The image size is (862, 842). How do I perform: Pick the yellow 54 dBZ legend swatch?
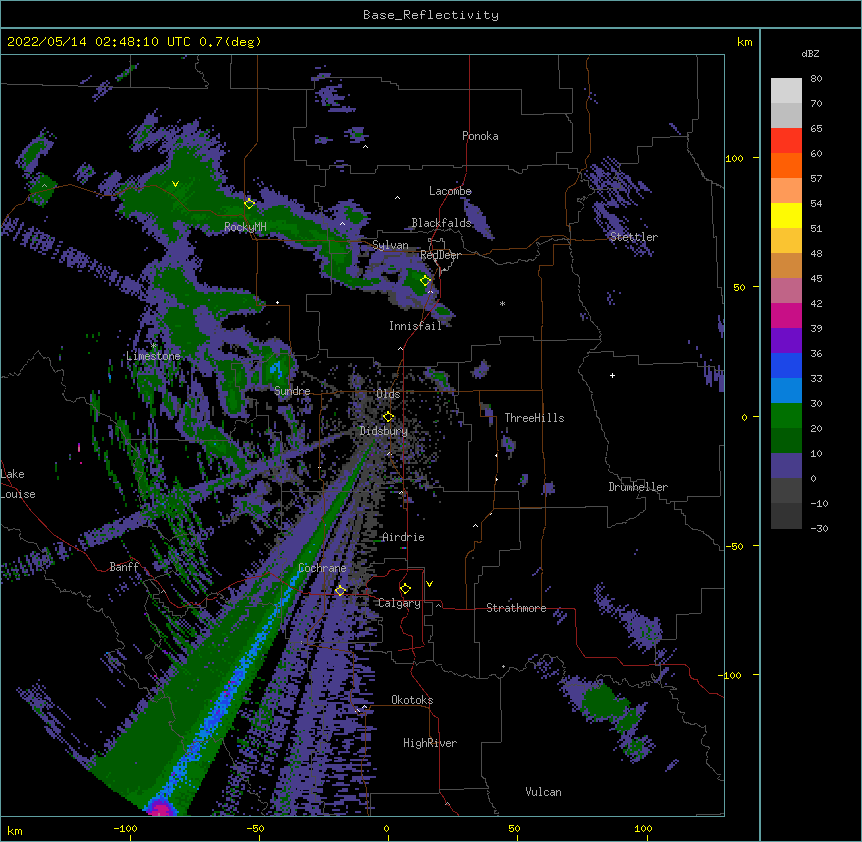(786, 215)
